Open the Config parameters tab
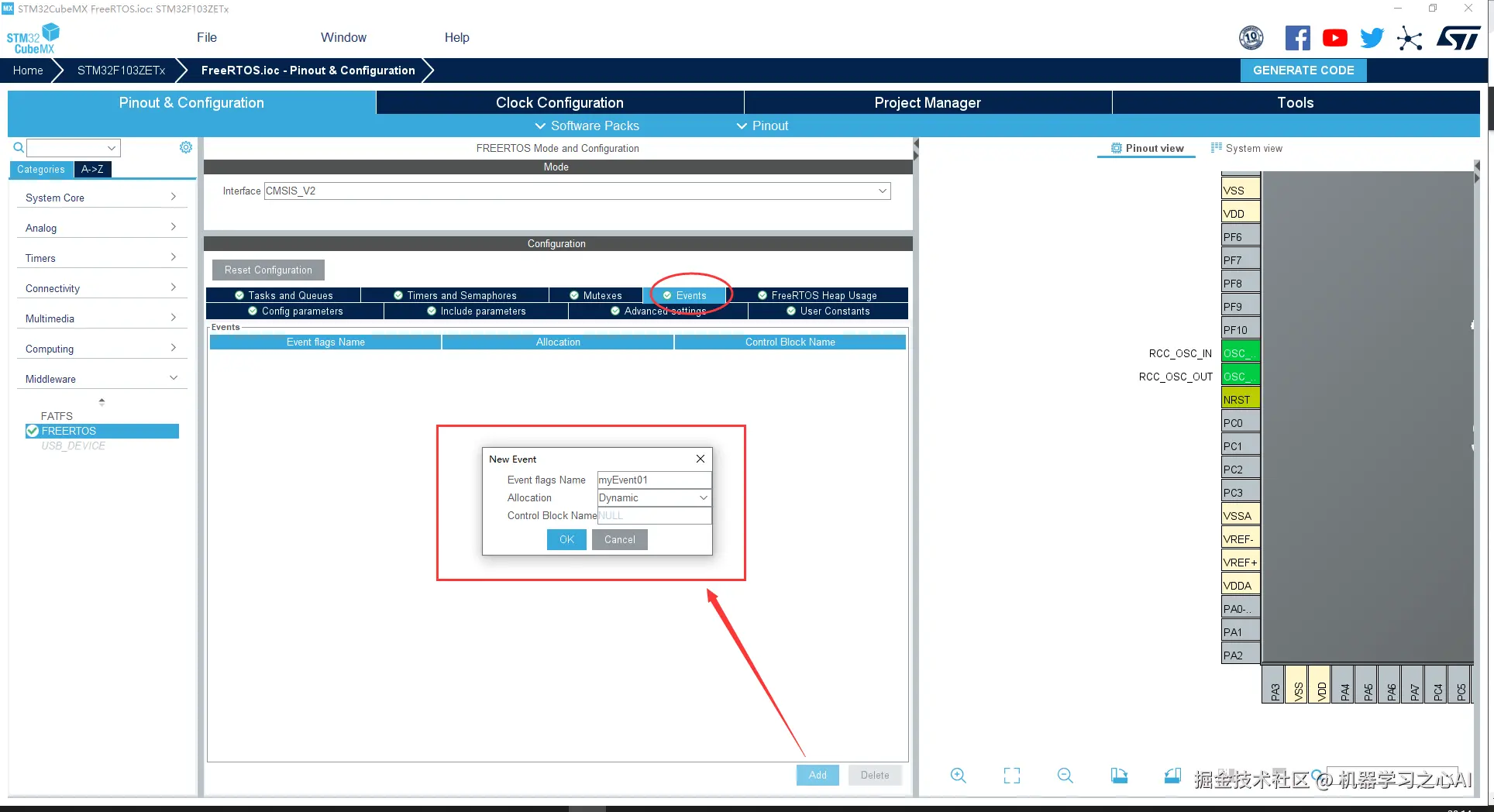 295,311
